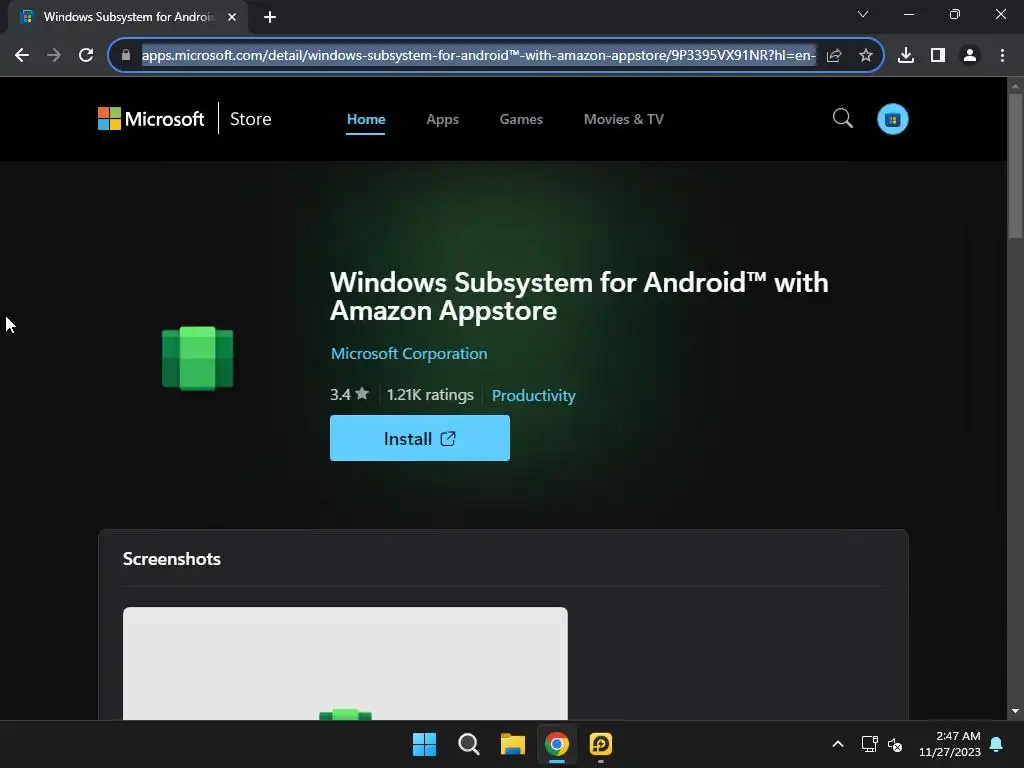Click the Screenshots section heading
Viewport: 1024px width, 768px height.
coord(172,559)
